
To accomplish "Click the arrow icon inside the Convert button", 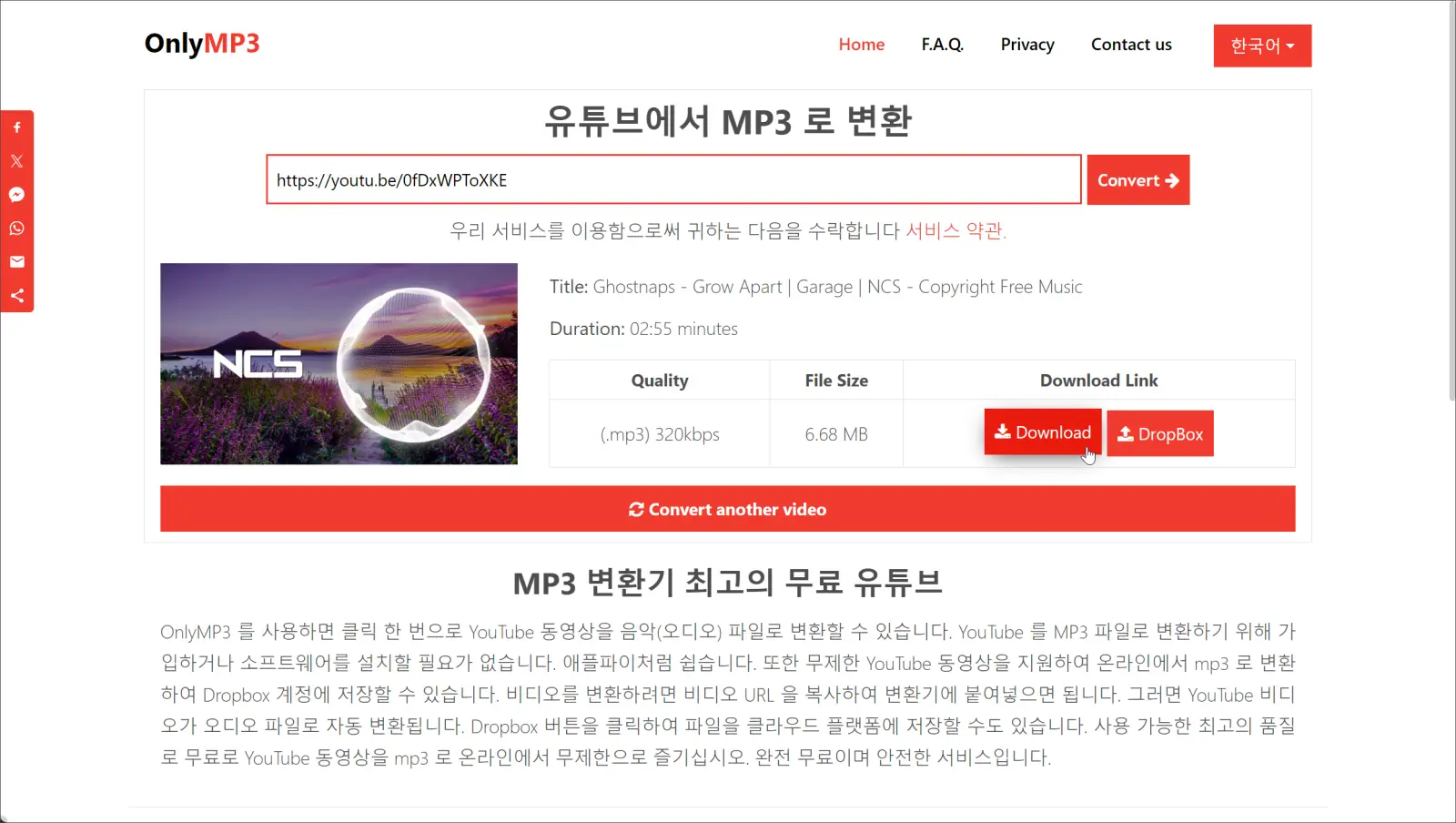I will click(x=1172, y=179).
